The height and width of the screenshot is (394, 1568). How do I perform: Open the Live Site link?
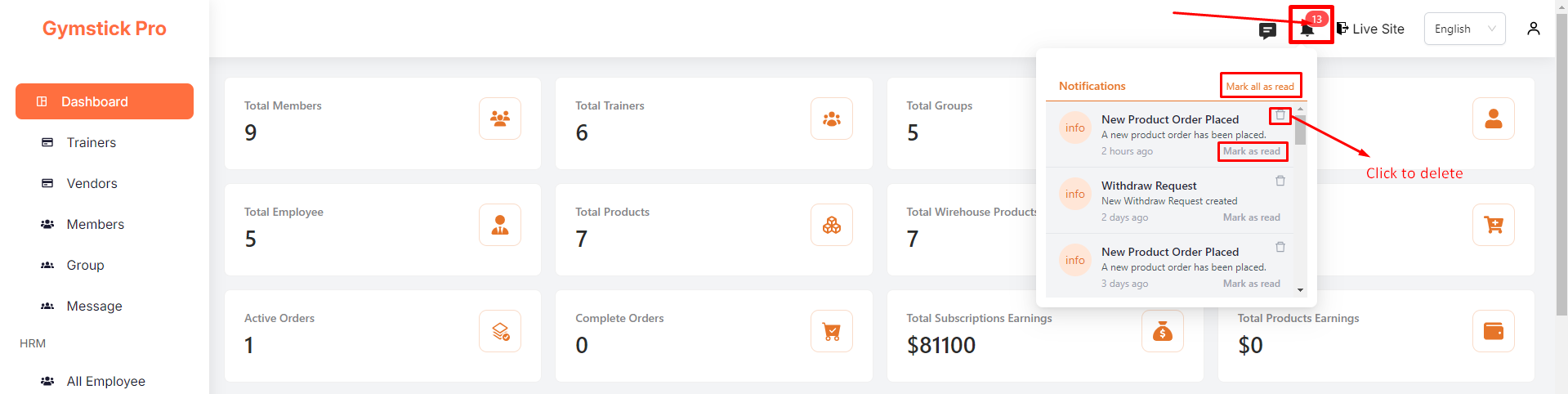(x=1370, y=29)
